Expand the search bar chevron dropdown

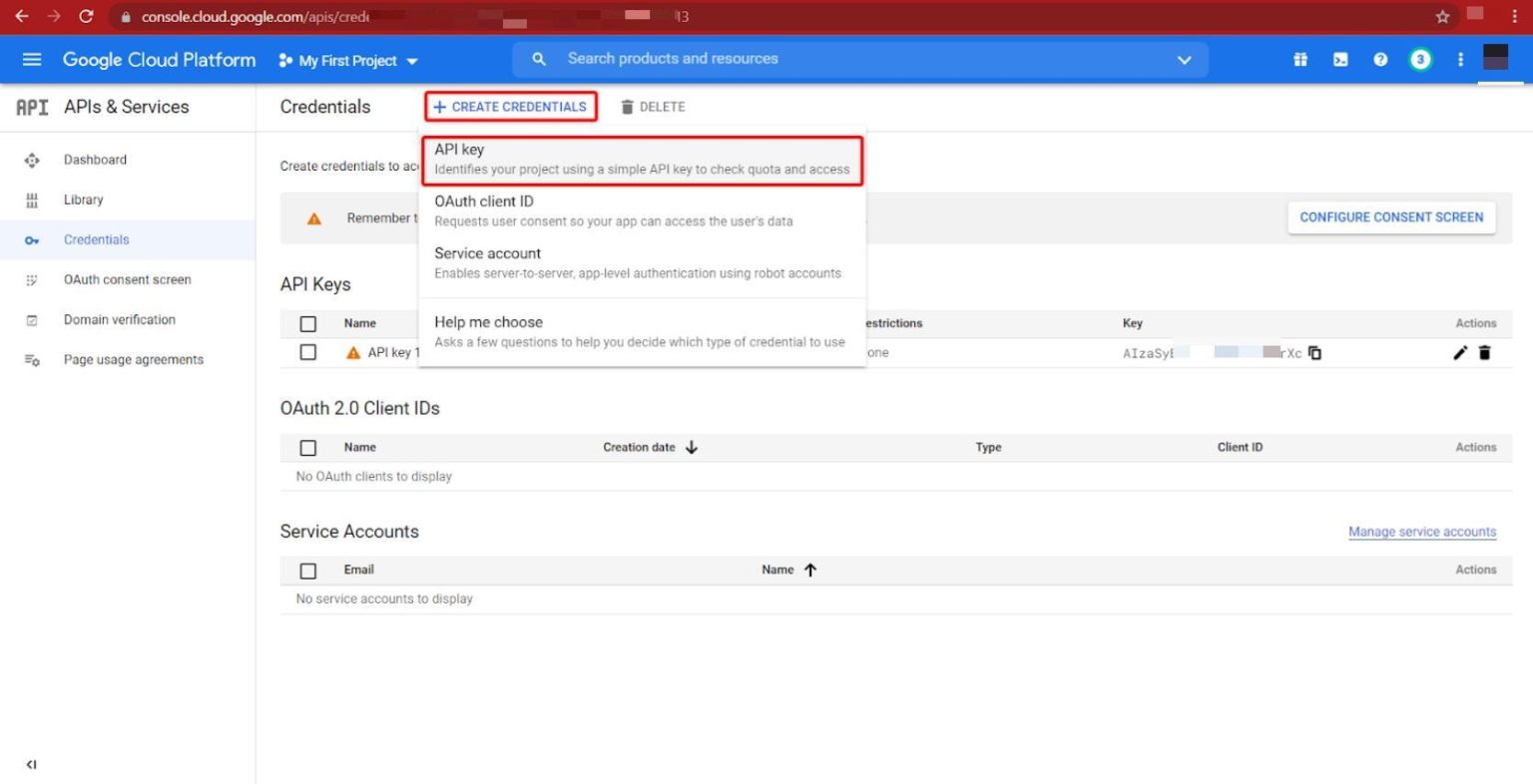(1184, 60)
